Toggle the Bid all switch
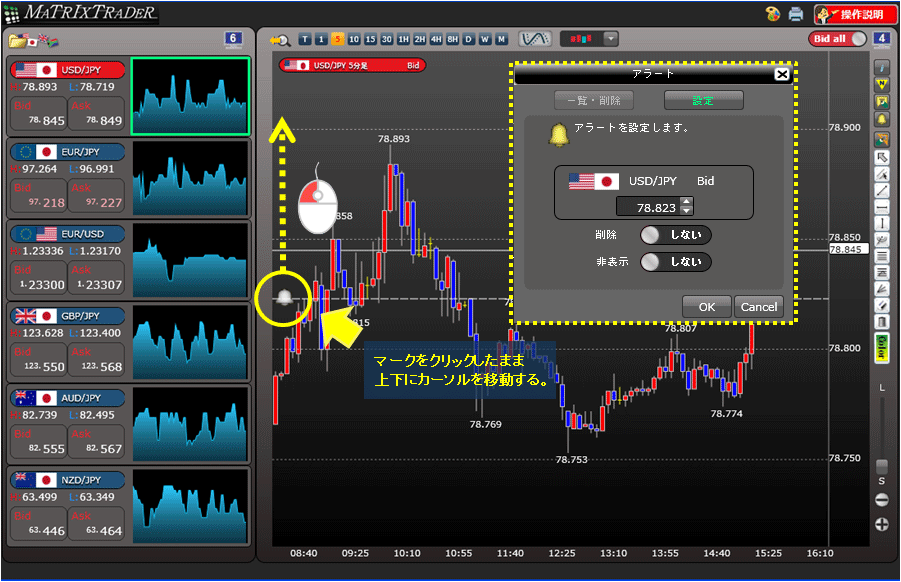 click(837, 38)
